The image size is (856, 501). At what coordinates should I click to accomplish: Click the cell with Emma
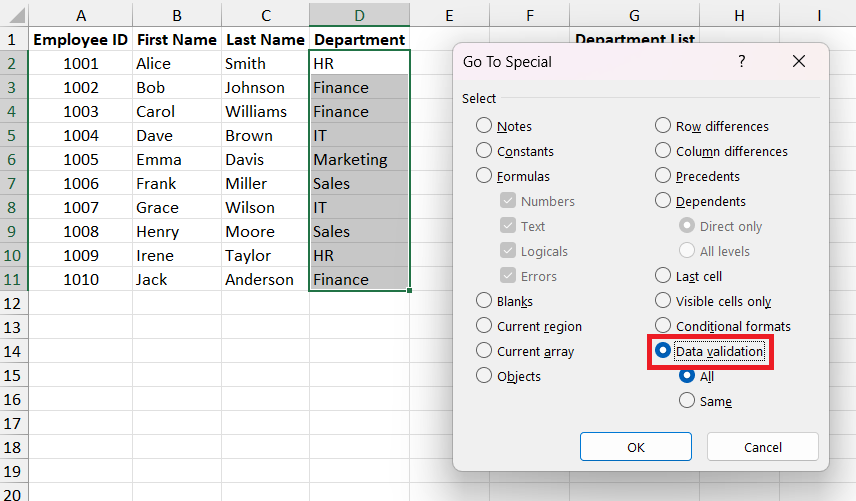177,159
